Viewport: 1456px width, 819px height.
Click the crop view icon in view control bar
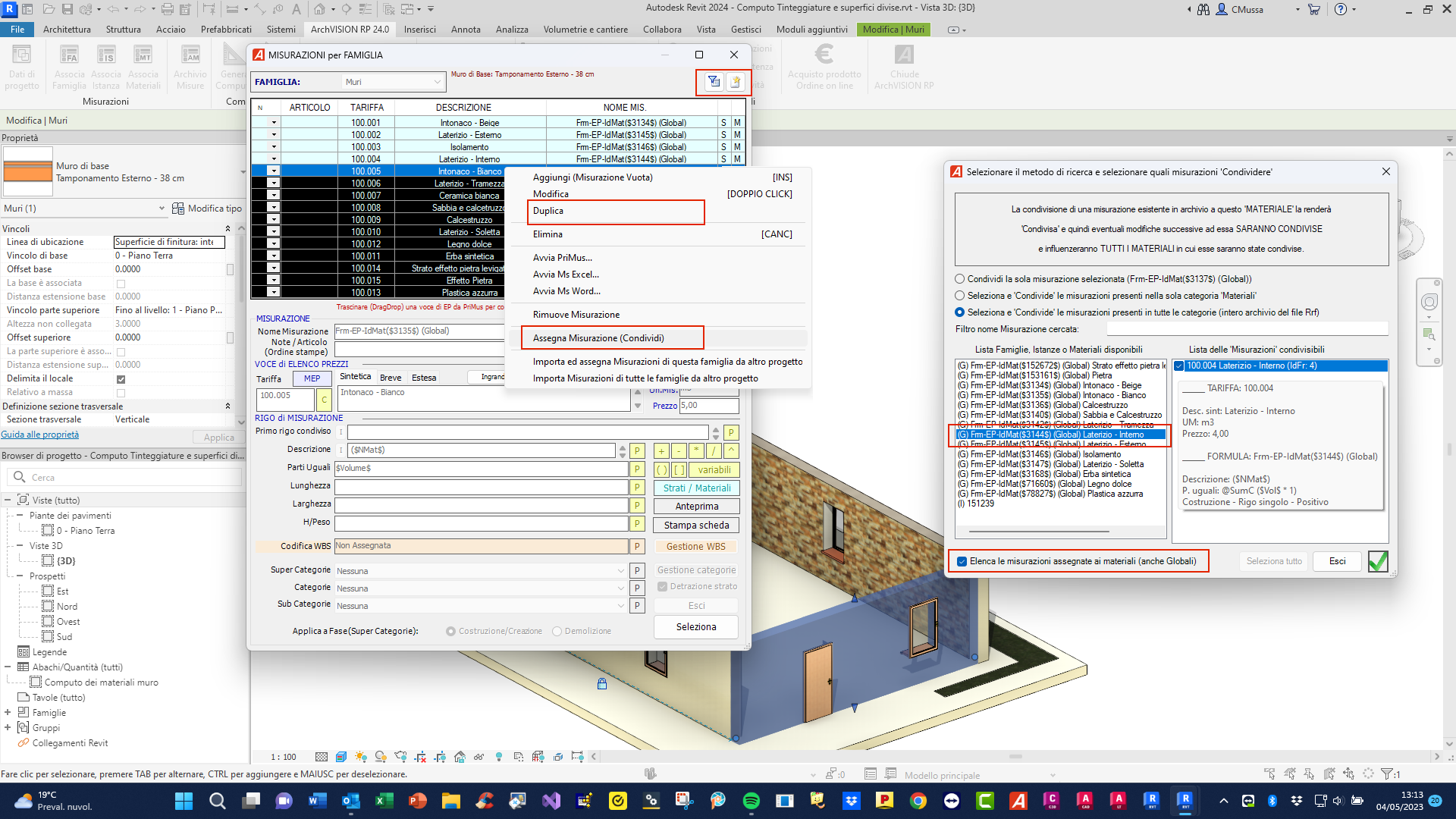[x=420, y=757]
